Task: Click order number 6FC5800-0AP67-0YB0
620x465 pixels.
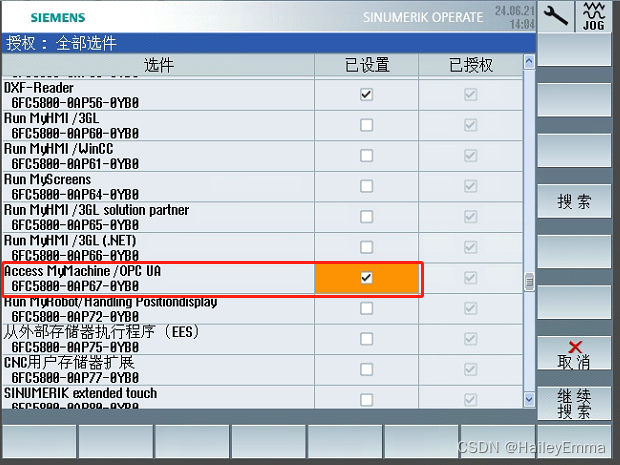Action: pos(75,286)
